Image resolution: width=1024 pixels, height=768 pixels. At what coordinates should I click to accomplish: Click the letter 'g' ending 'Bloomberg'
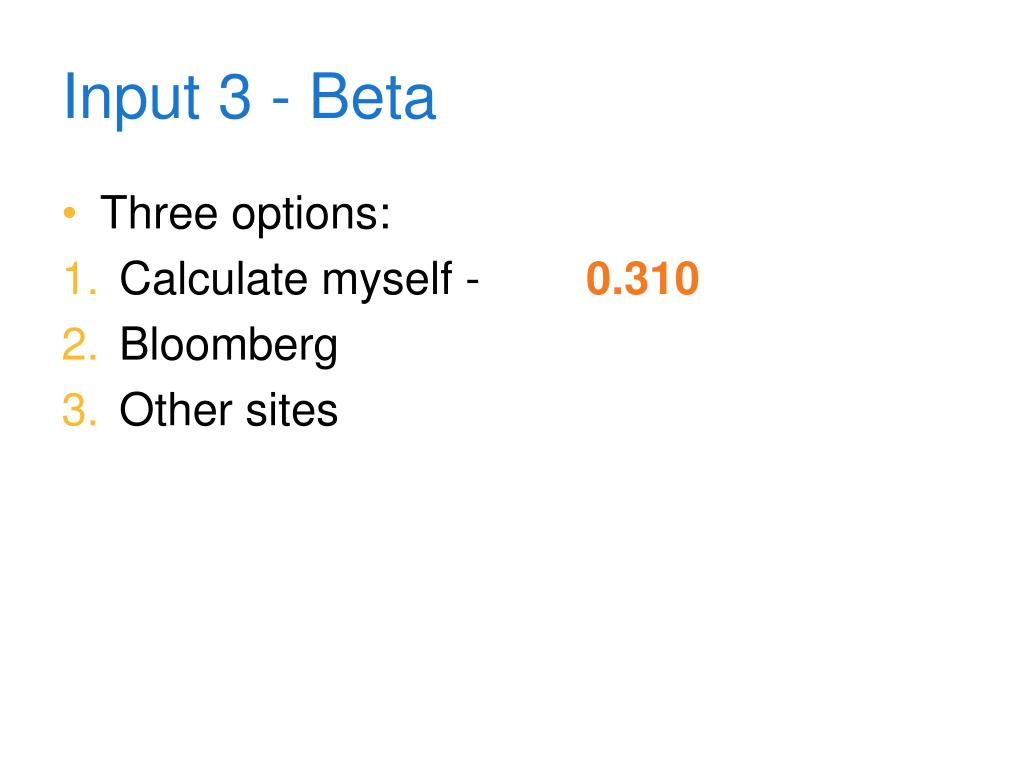tap(325, 351)
